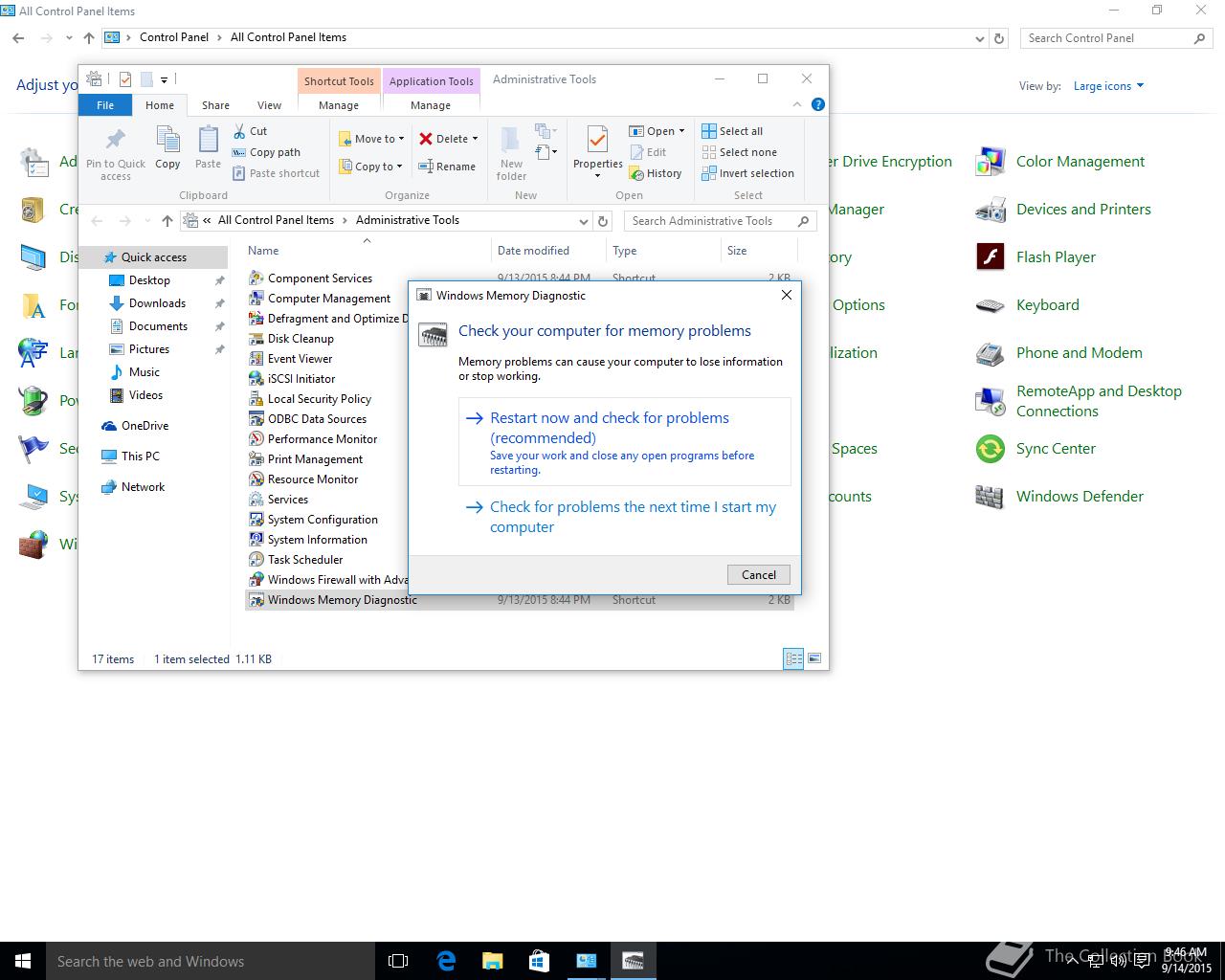
Task: Open address bar history dropdown in Administrative Tools
Action: (584, 221)
